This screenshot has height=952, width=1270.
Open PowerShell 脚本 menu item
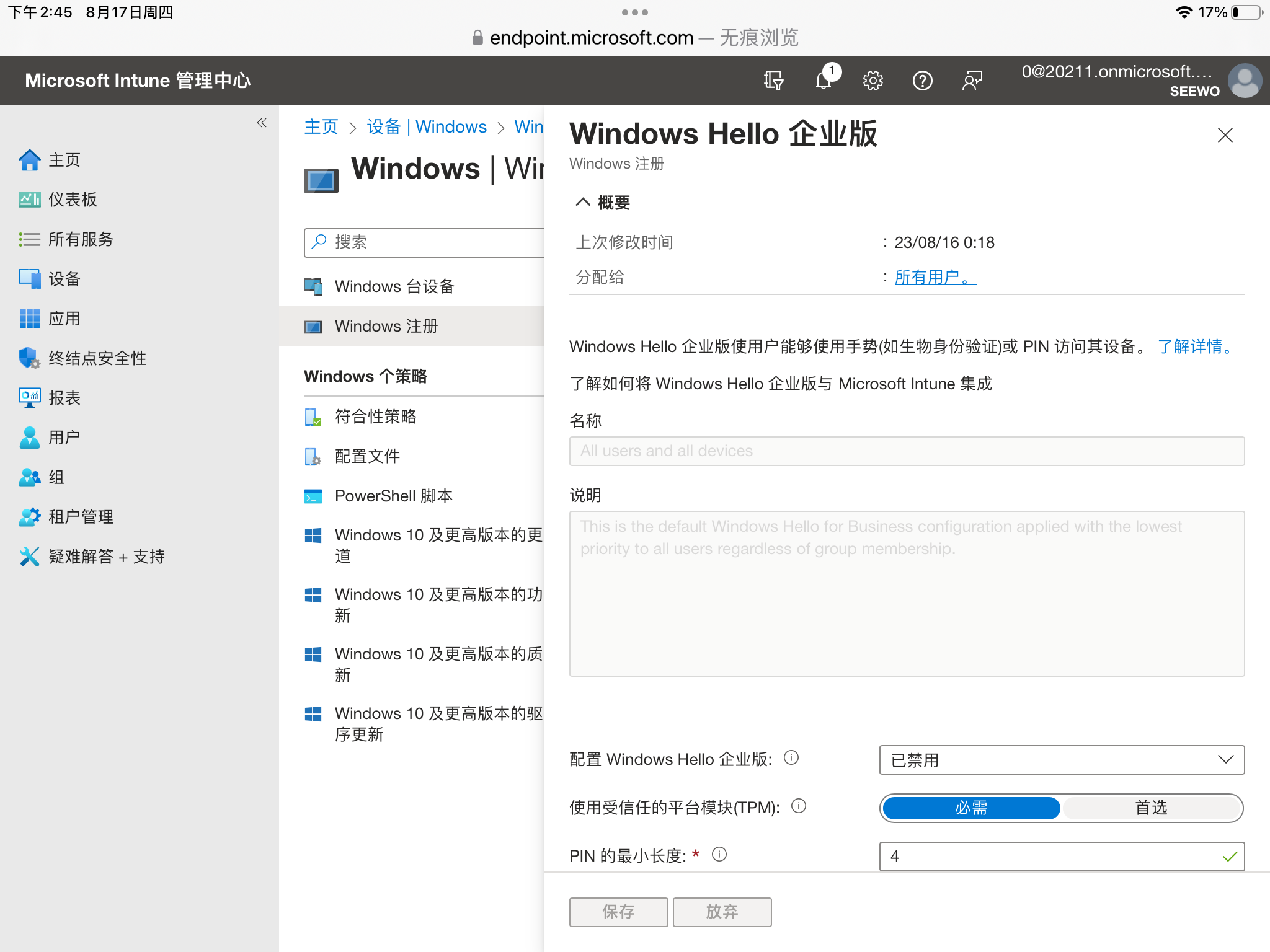[x=393, y=496]
